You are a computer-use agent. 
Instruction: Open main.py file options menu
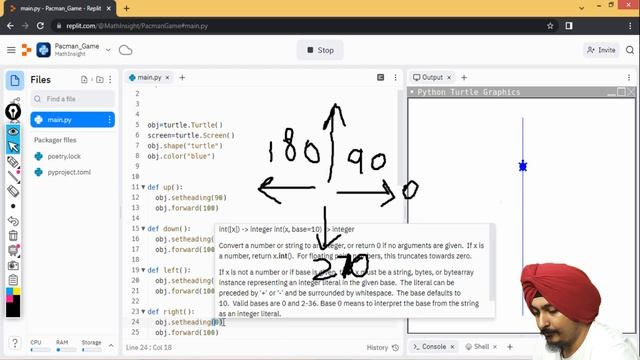[x=109, y=120]
